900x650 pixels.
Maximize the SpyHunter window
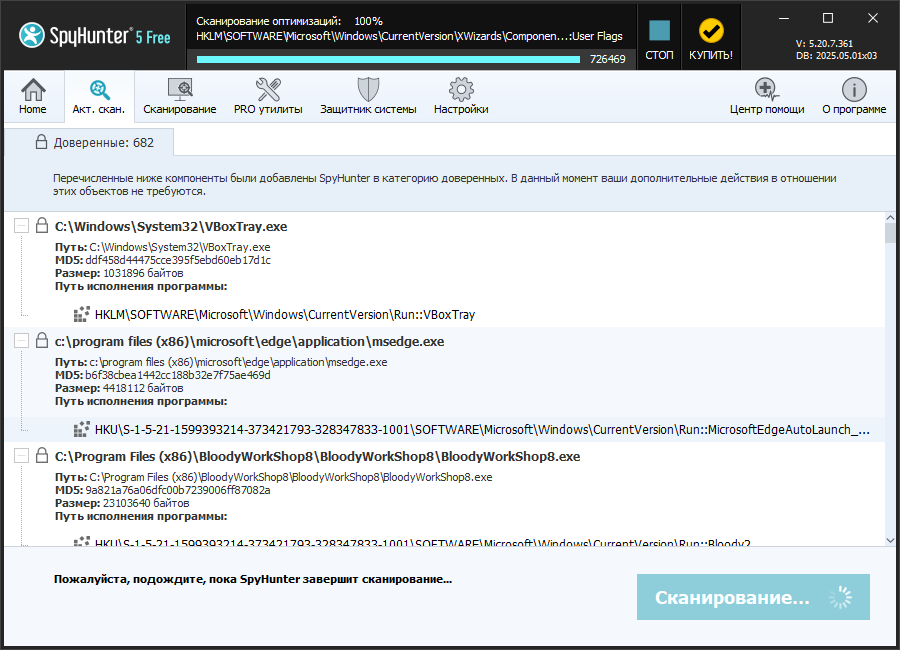click(x=828, y=18)
